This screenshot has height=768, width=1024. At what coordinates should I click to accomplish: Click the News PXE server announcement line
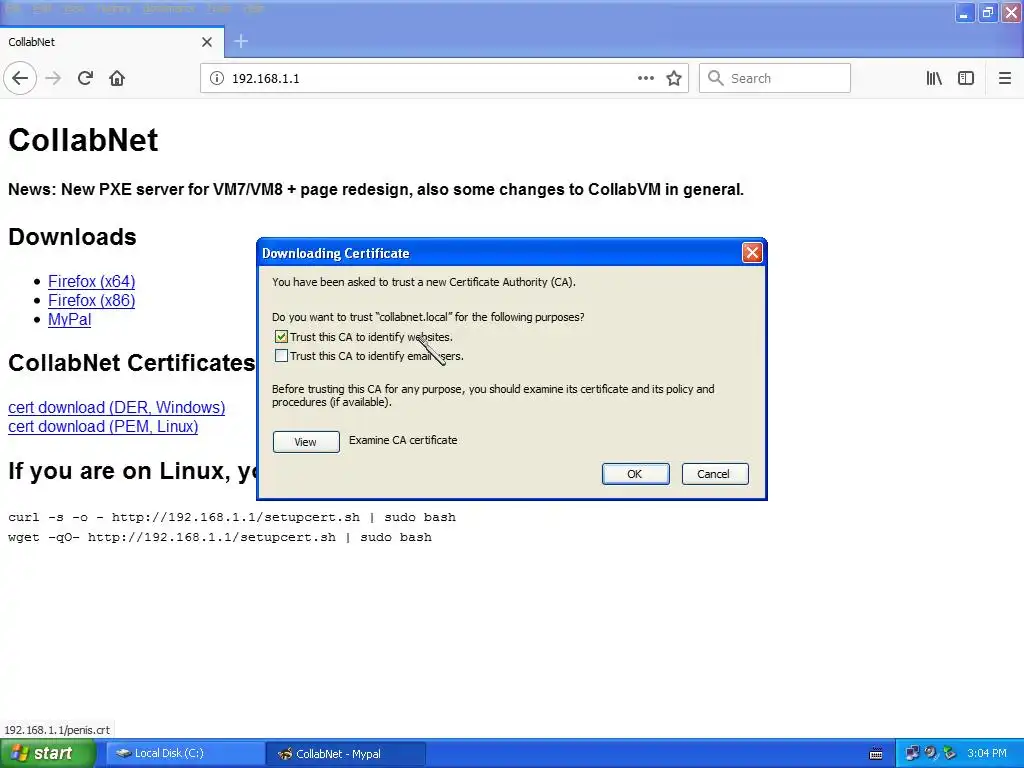coord(376,189)
